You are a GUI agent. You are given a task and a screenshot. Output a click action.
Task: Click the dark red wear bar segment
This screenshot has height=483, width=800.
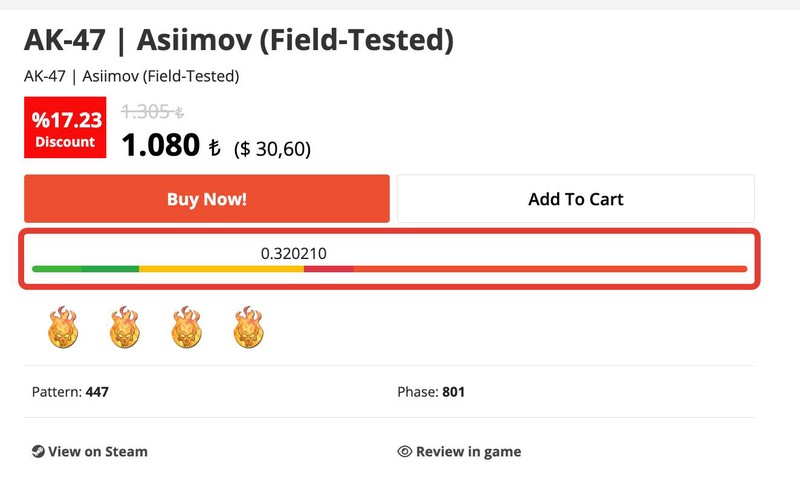[x=328, y=269]
